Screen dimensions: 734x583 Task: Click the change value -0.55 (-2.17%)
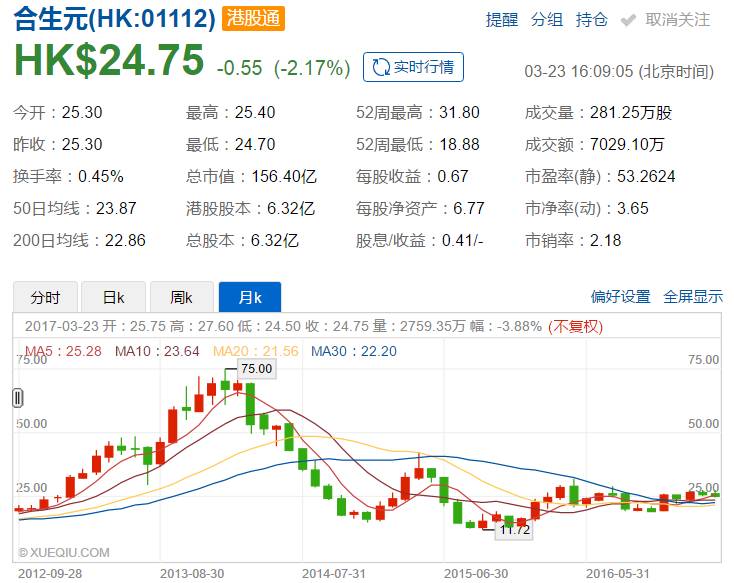pyautogui.click(x=283, y=68)
